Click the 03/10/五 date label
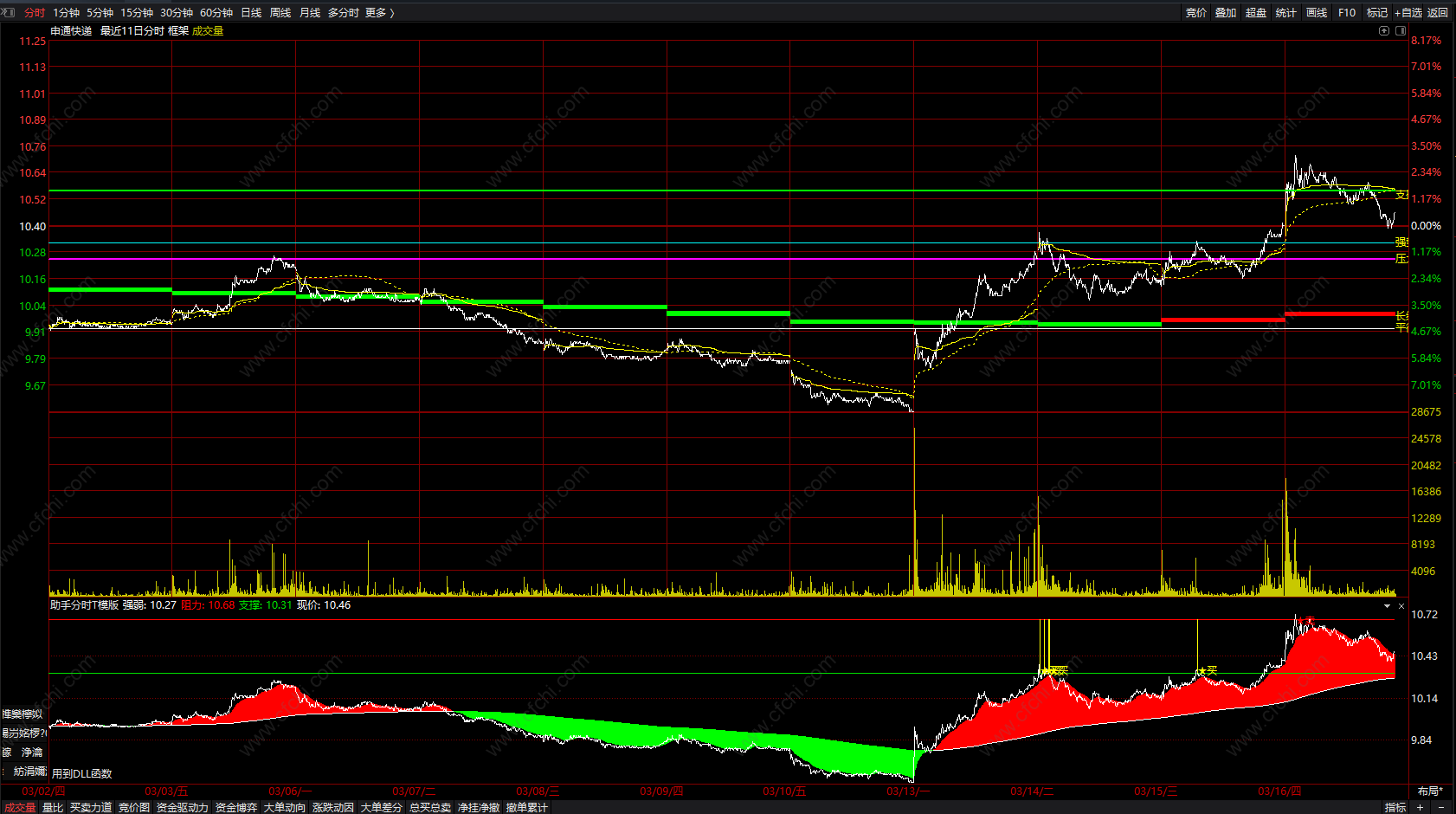Image resolution: width=1456 pixels, height=814 pixels. [x=784, y=791]
